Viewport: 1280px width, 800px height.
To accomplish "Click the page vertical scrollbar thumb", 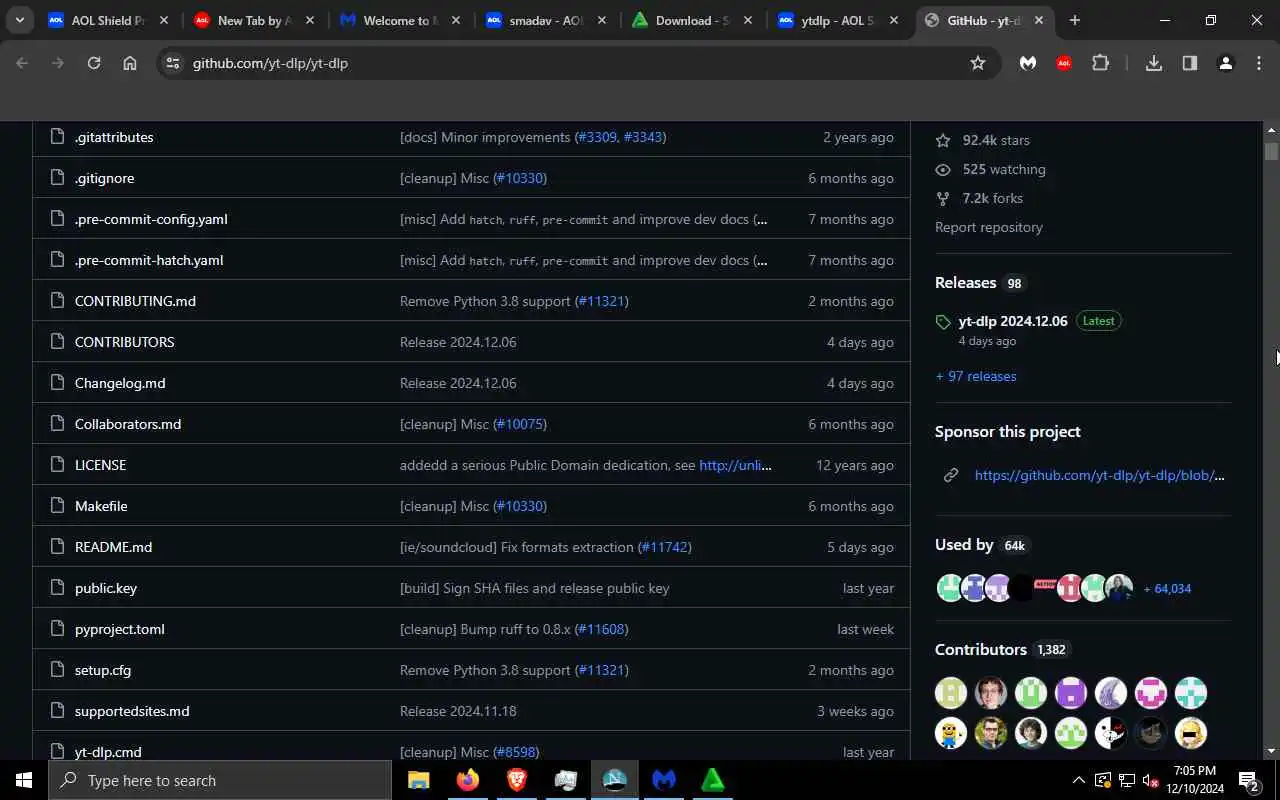I will [x=1271, y=152].
